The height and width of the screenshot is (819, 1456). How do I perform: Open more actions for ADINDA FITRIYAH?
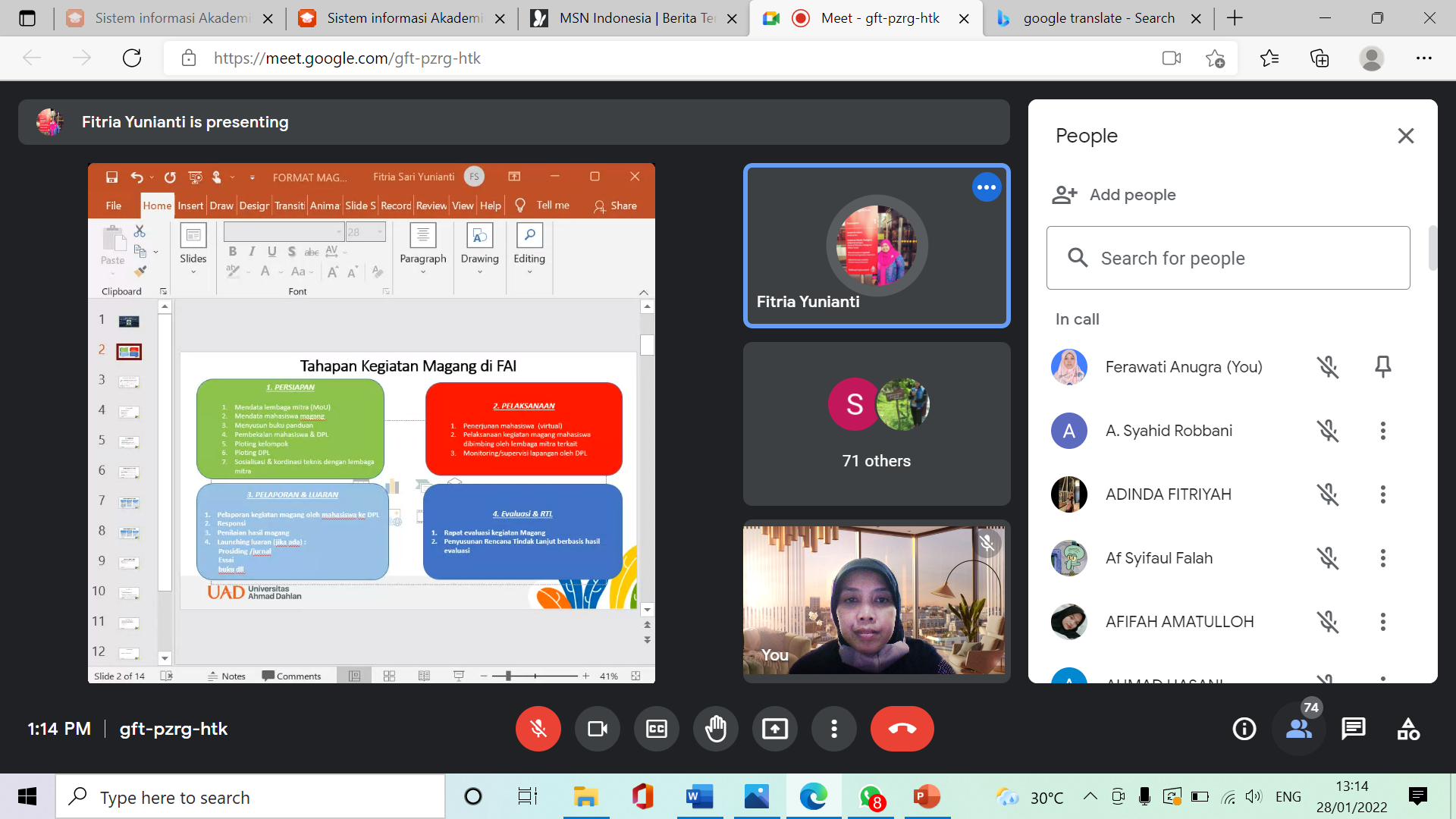1382,494
